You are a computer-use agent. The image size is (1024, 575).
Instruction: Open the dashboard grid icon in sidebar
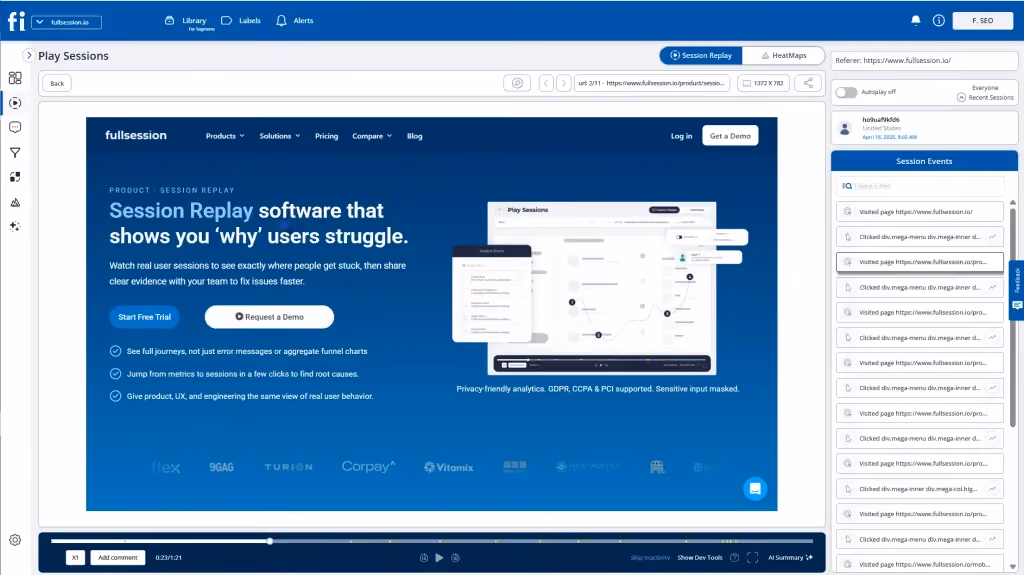tap(15, 78)
